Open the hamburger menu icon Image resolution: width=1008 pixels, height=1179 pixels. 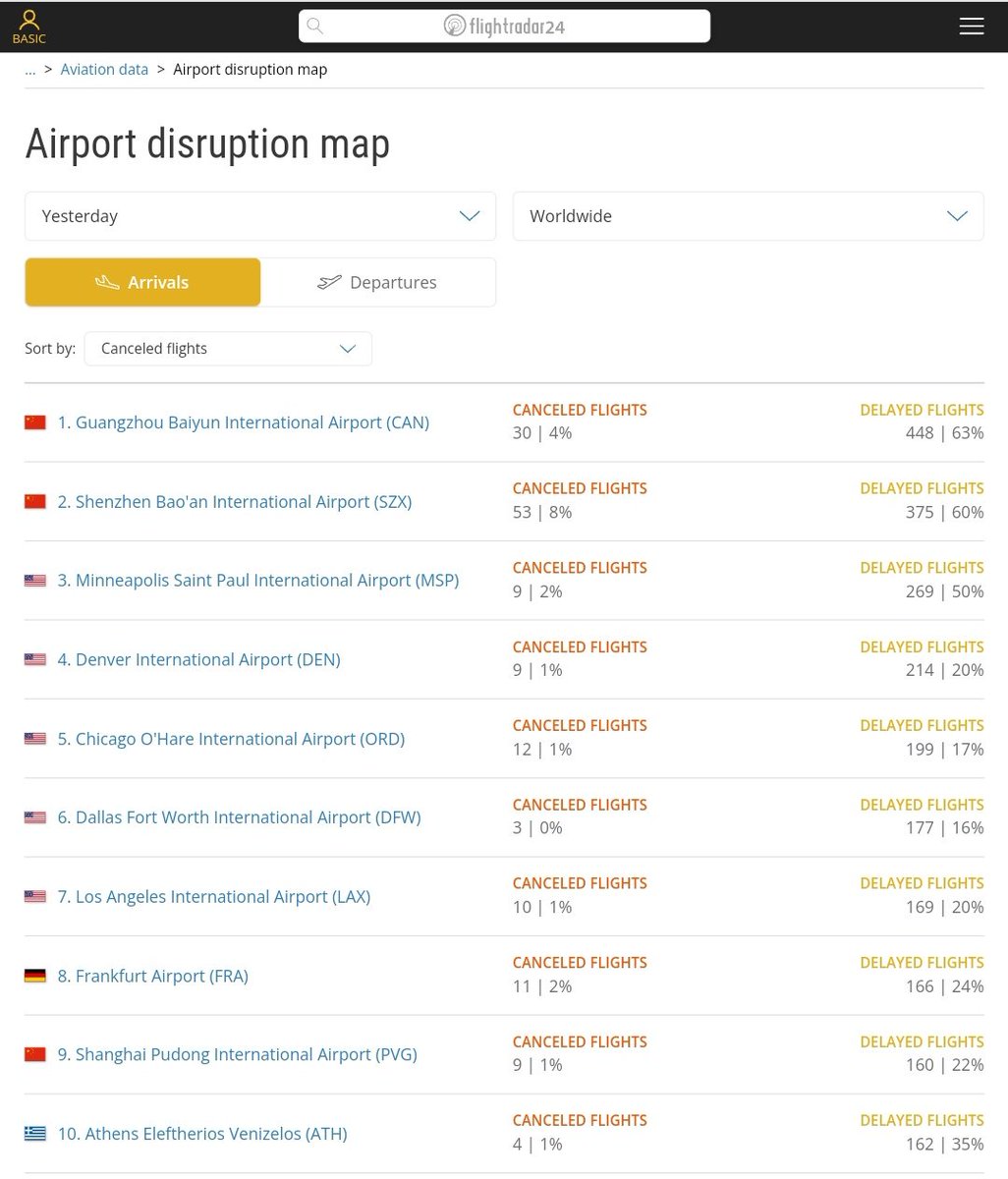pyautogui.click(x=972, y=27)
